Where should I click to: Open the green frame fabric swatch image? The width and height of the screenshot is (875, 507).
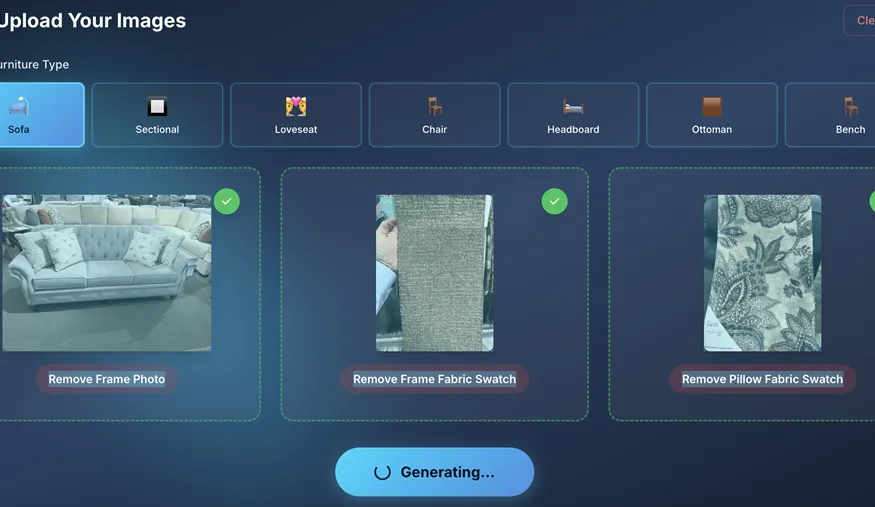tap(434, 272)
